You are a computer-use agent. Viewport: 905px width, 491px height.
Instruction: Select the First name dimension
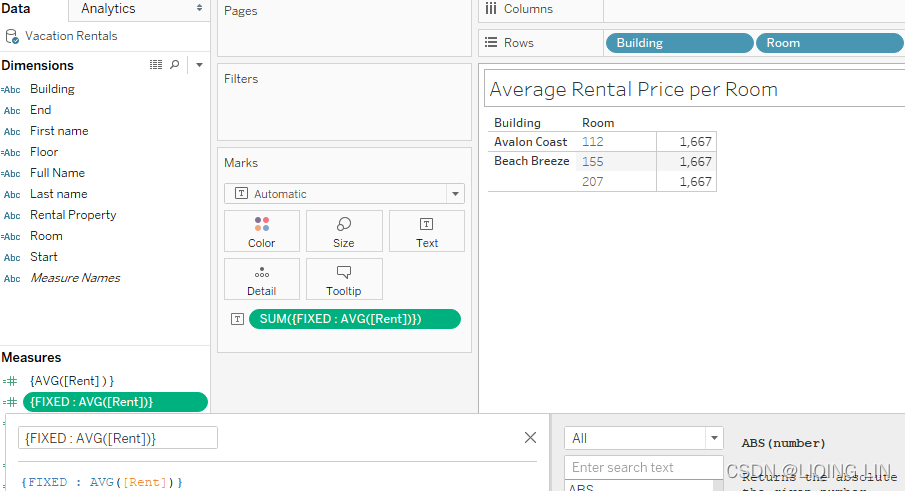59,131
